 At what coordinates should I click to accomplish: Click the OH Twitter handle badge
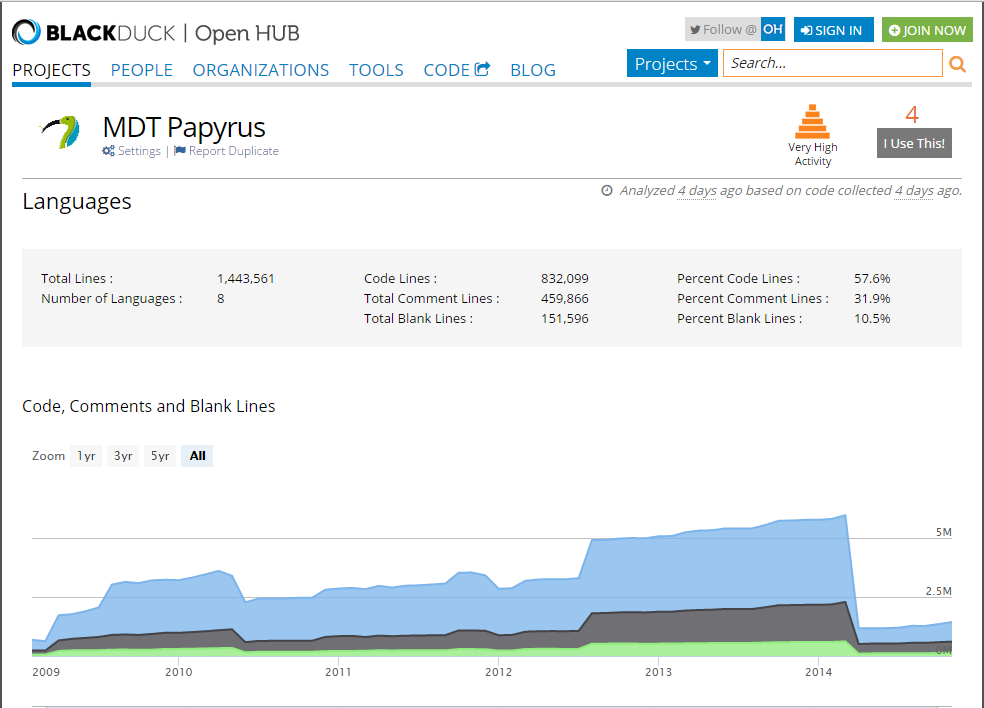(773, 30)
